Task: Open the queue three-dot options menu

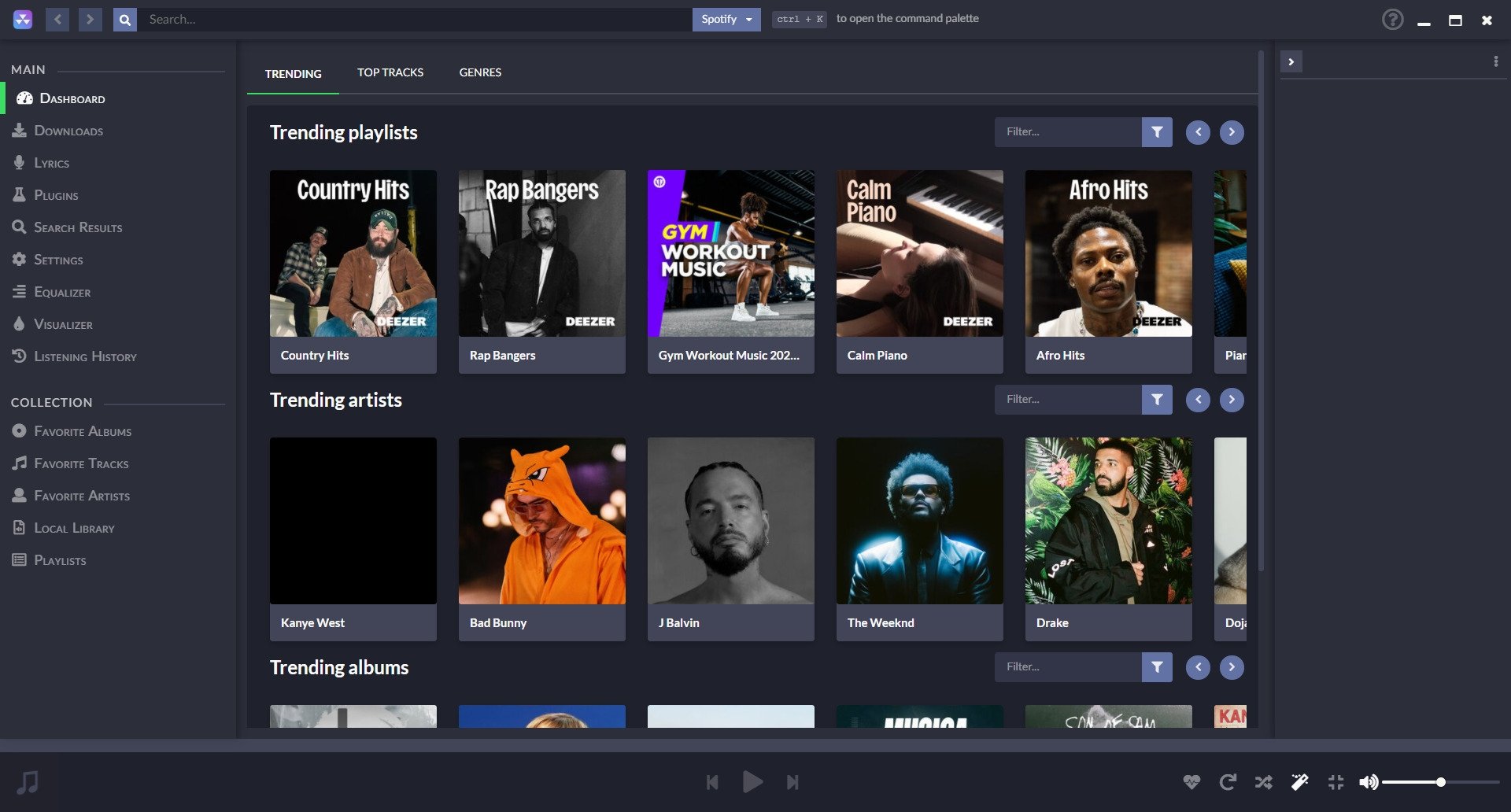Action: [1496, 61]
